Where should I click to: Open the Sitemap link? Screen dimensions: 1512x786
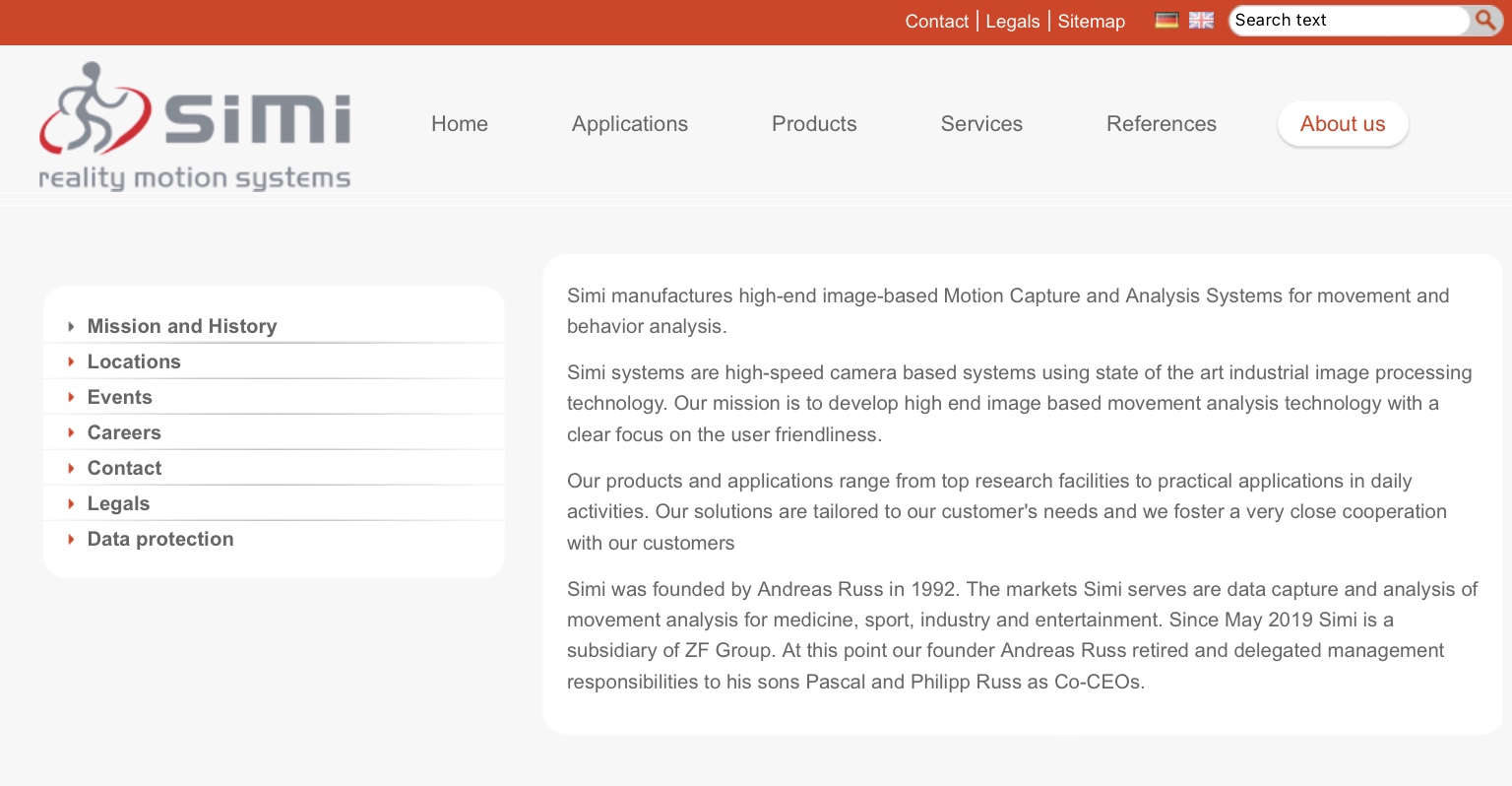coord(1092,22)
